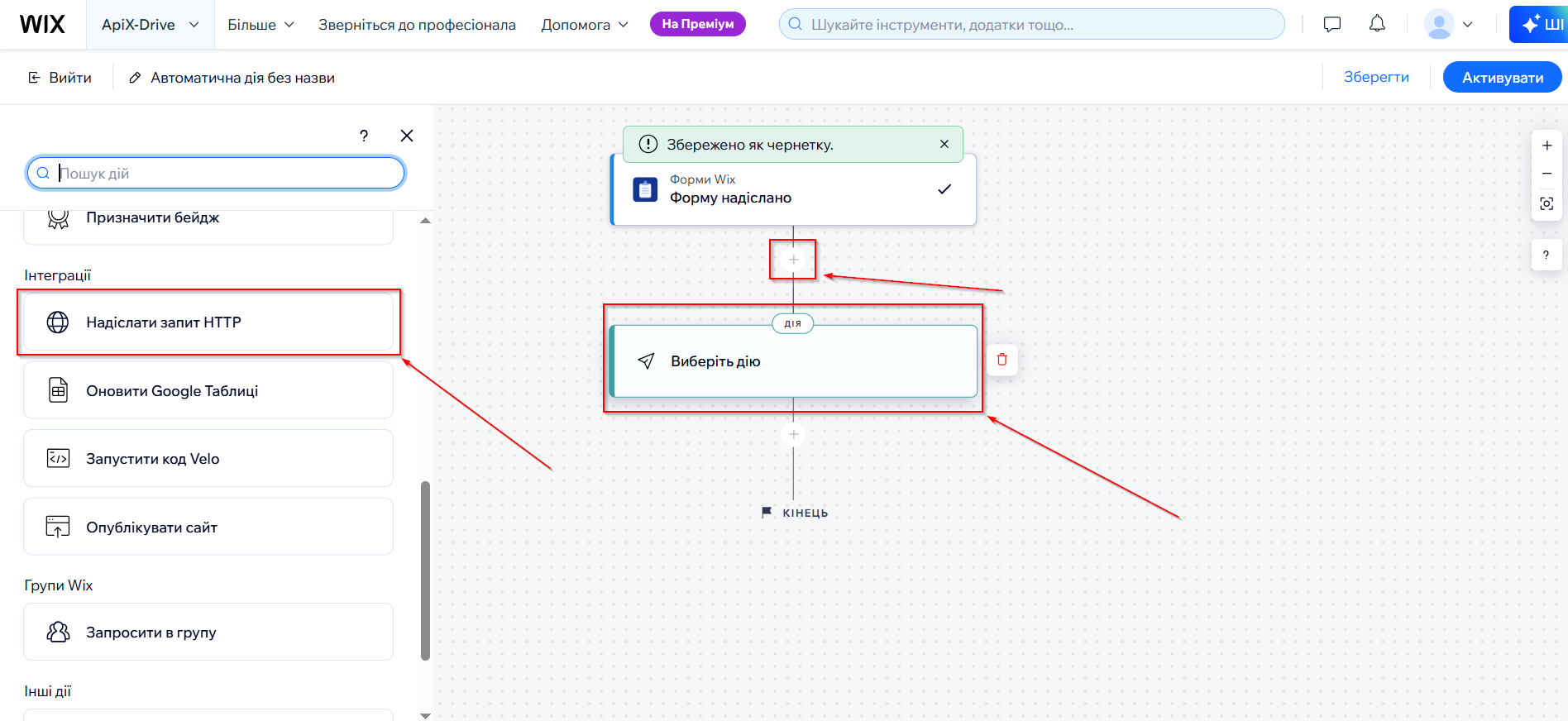The height and width of the screenshot is (721, 1568).
Task: Delete the action with trash icon
Action: (1002, 360)
